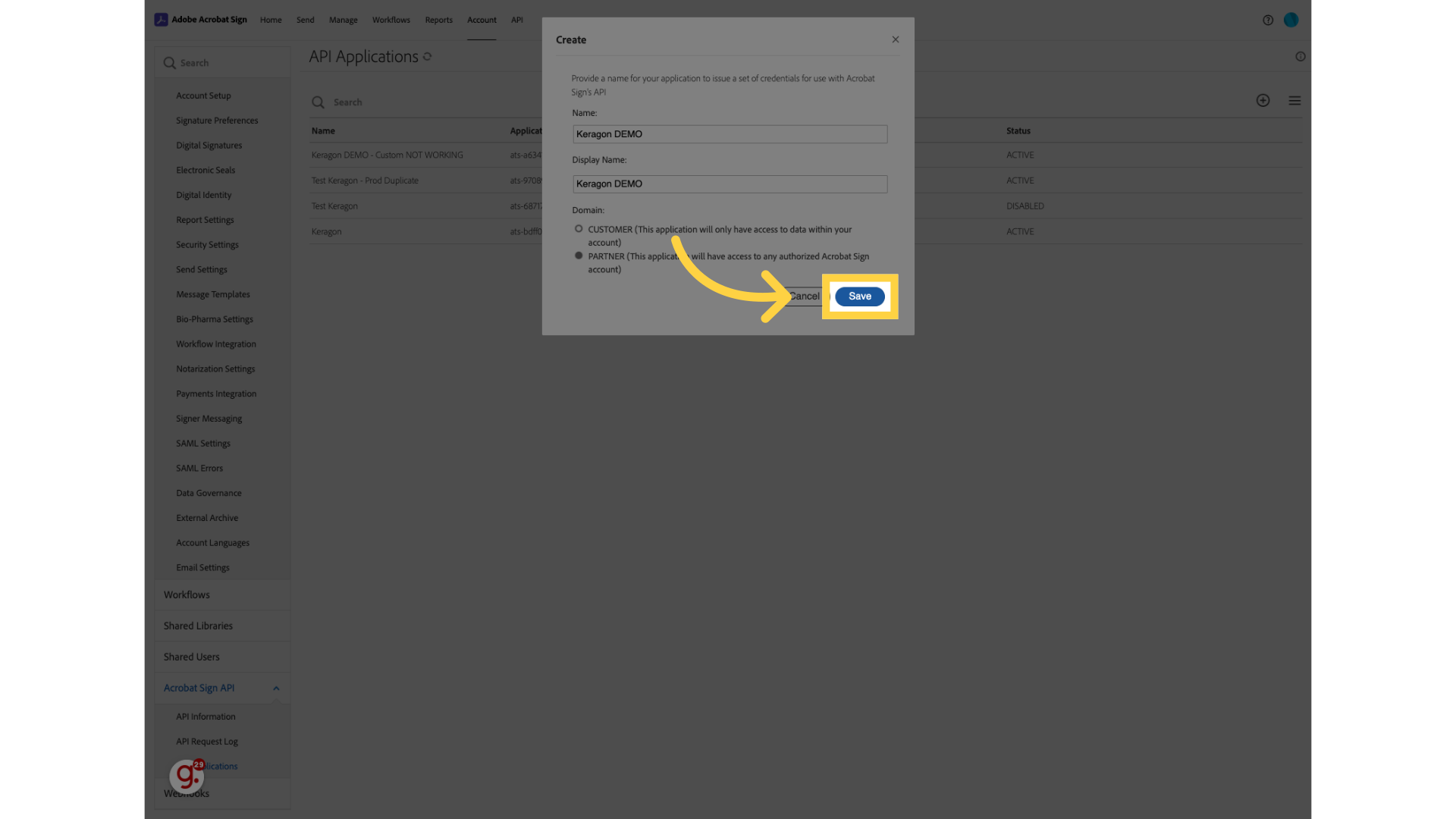1456x819 pixels.
Task: Click the Cancel button
Action: [805, 297]
